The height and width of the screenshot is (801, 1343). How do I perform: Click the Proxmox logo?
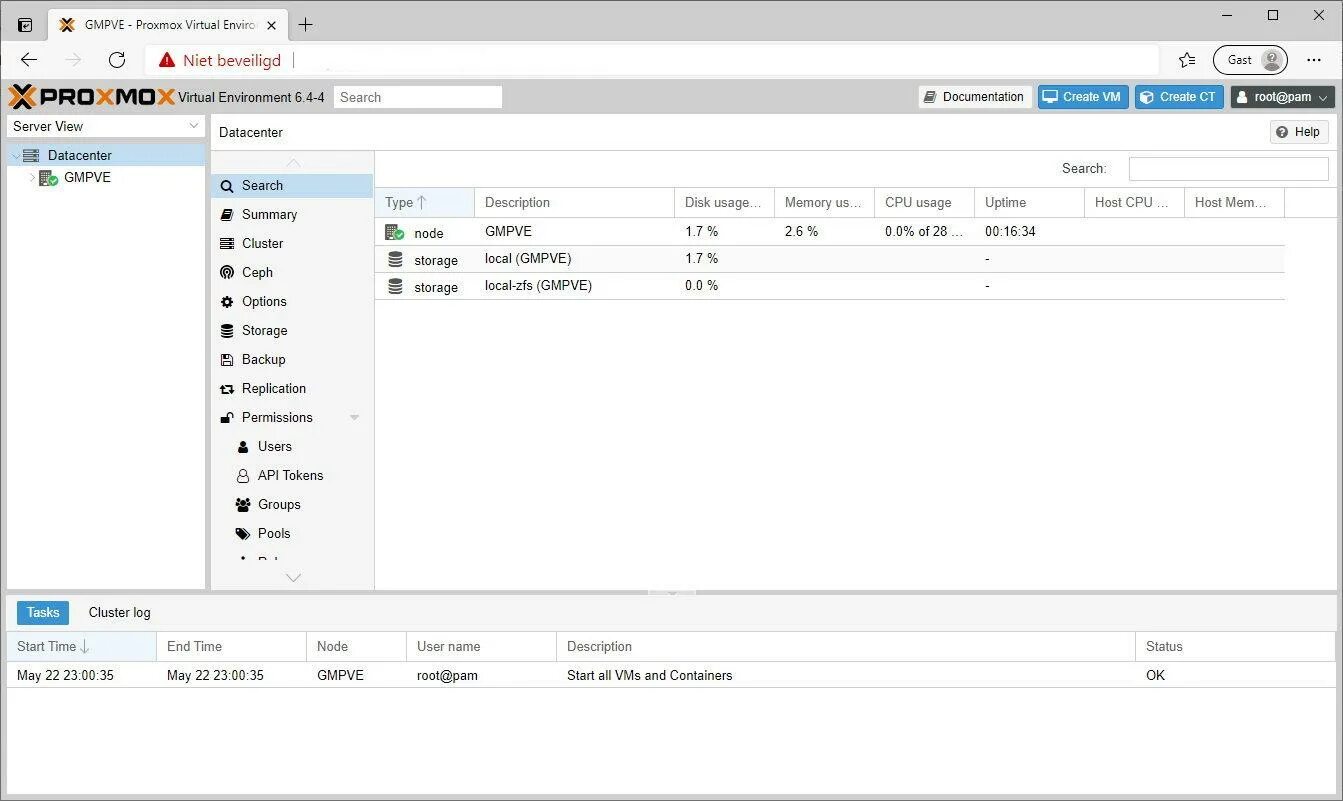[92, 97]
